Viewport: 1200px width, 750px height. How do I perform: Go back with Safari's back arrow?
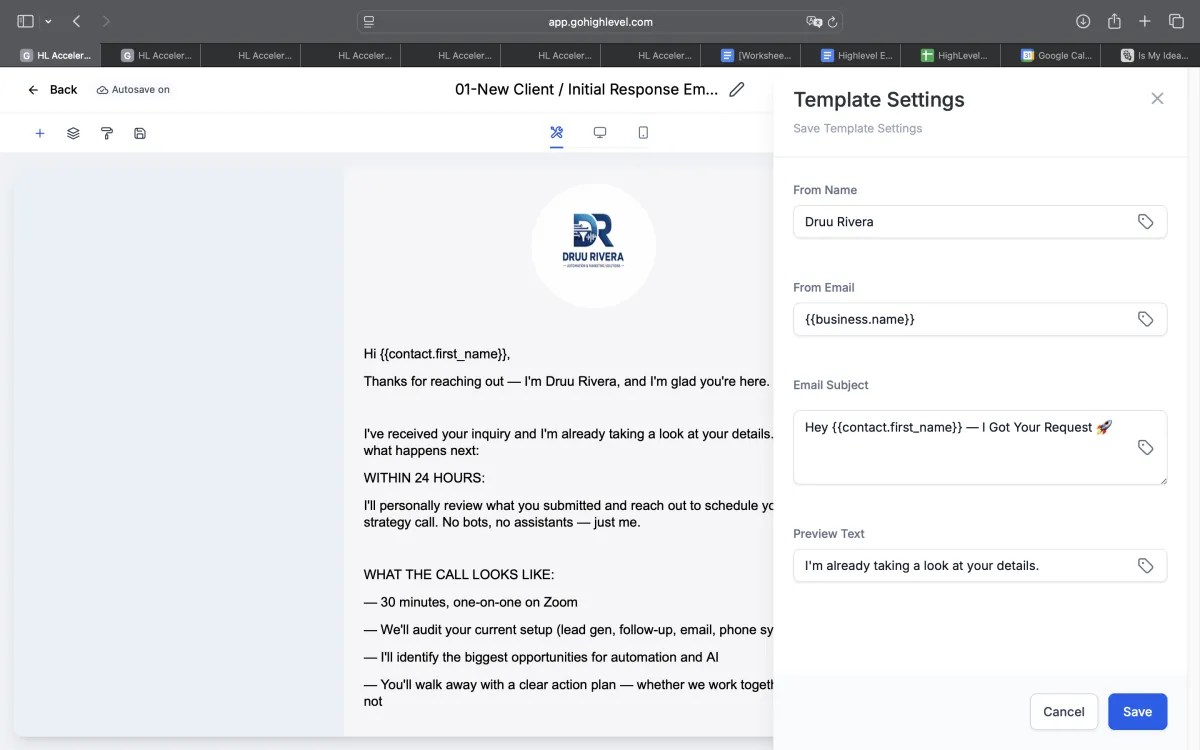point(76,21)
